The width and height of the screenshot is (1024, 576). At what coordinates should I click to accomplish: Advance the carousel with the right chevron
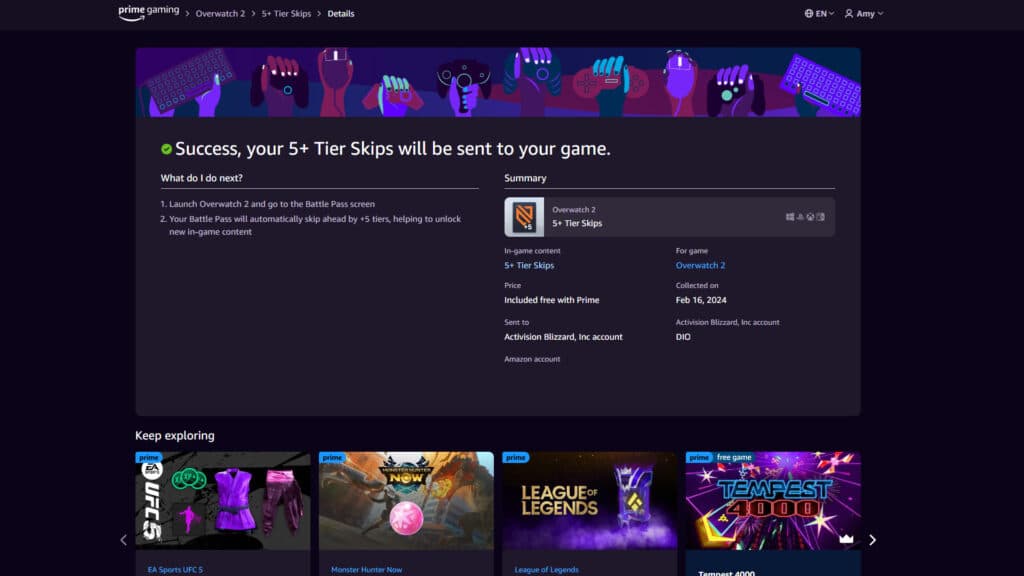pyautogui.click(x=872, y=539)
